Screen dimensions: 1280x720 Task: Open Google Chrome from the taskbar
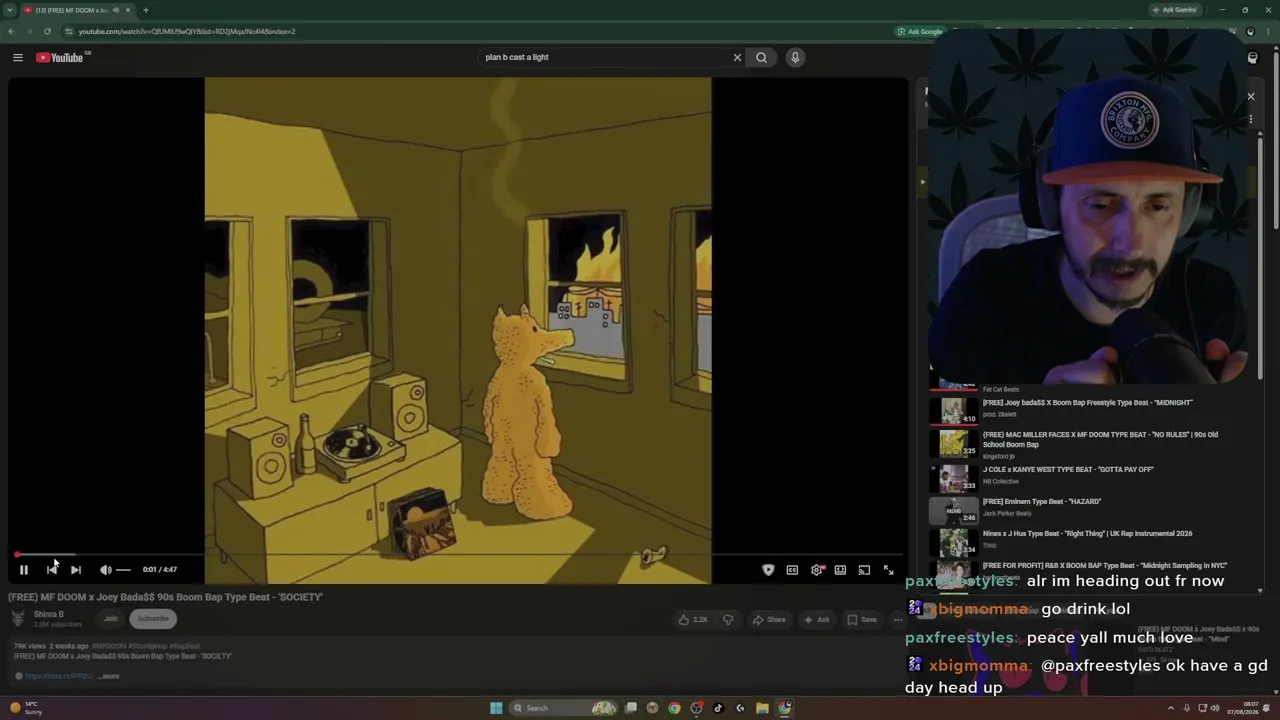click(x=674, y=709)
